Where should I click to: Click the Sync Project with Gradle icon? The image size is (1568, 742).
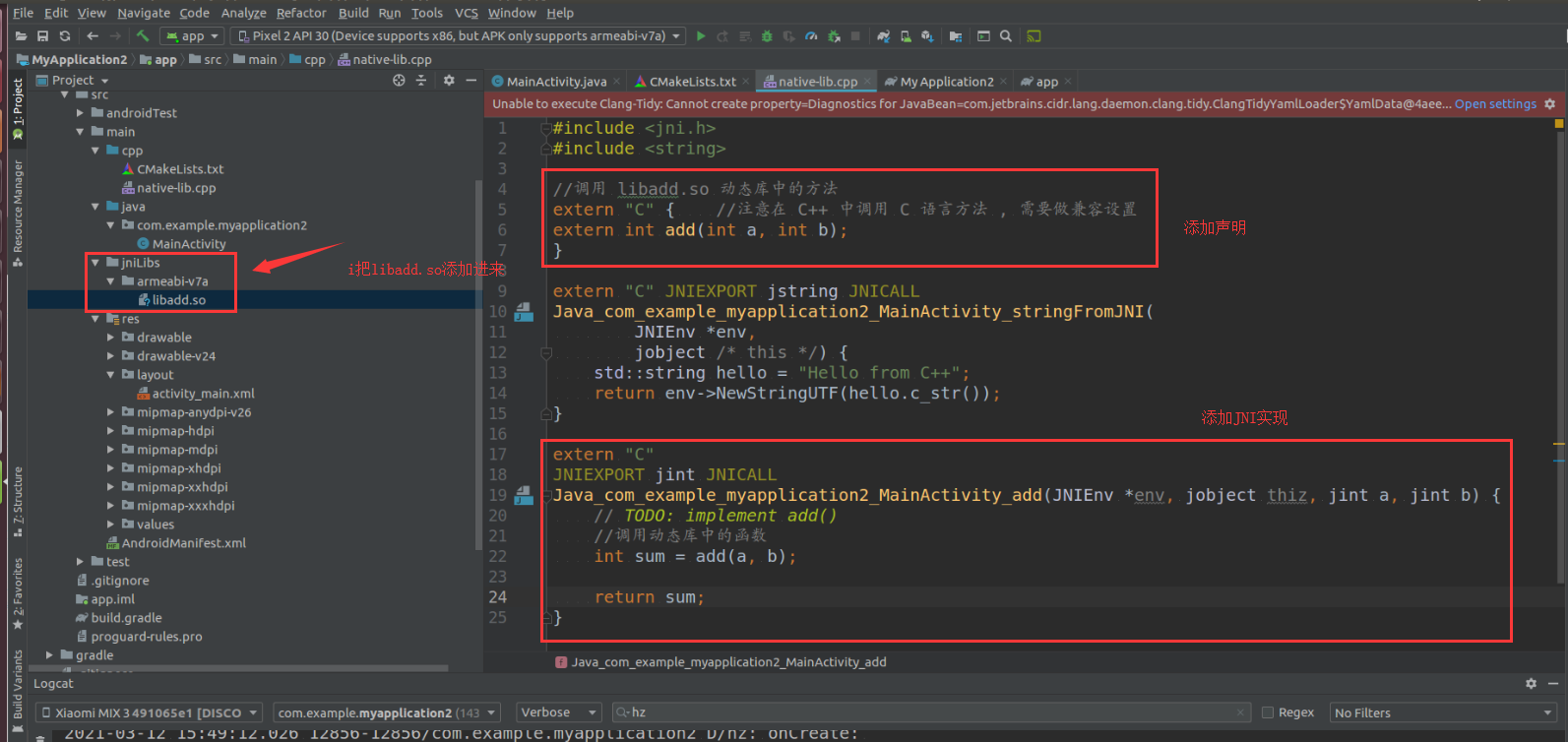(x=883, y=36)
